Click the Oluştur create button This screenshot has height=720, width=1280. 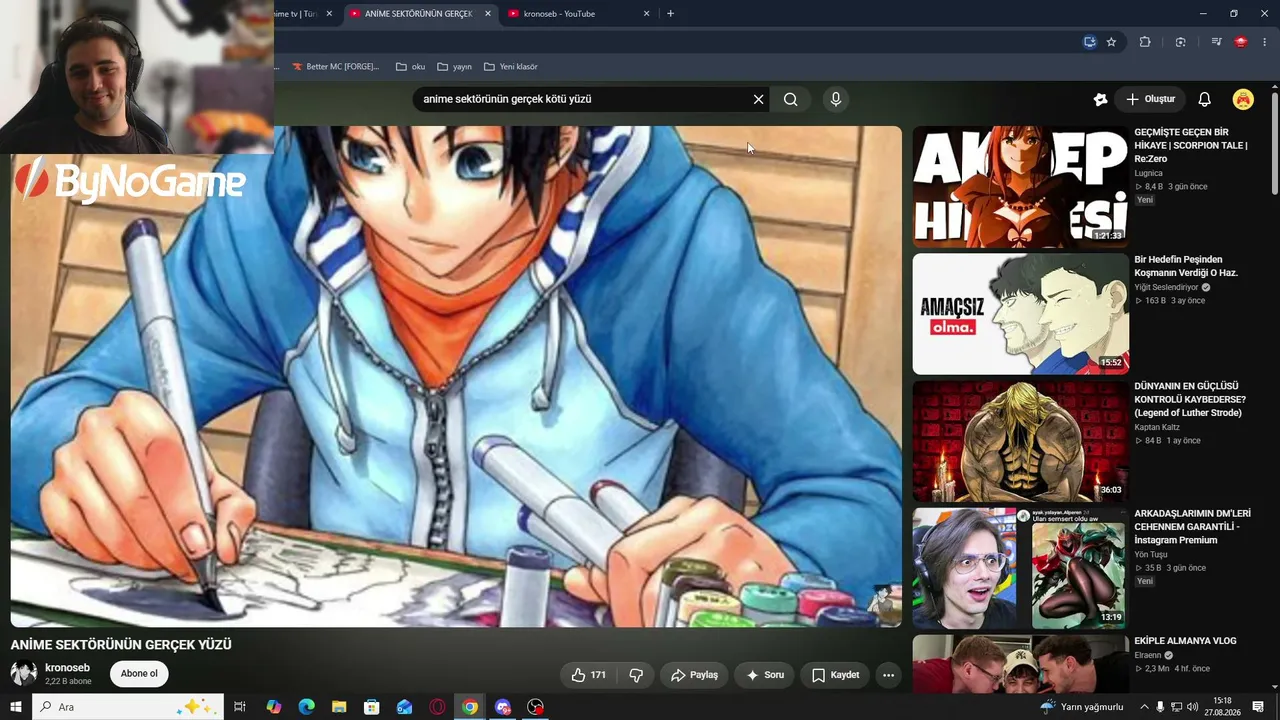[x=1150, y=99]
